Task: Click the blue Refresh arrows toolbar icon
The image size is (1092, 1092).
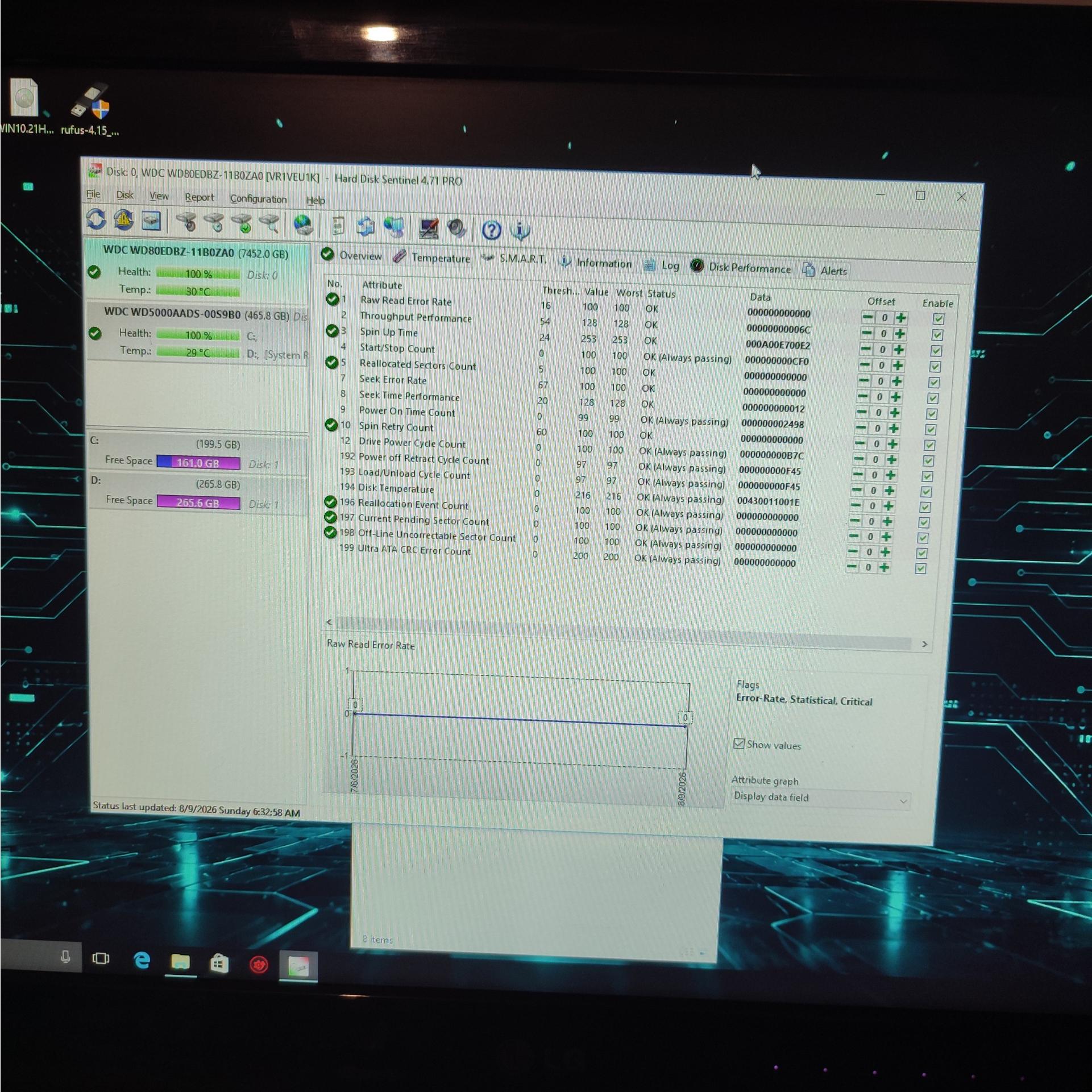Action: click(x=96, y=219)
